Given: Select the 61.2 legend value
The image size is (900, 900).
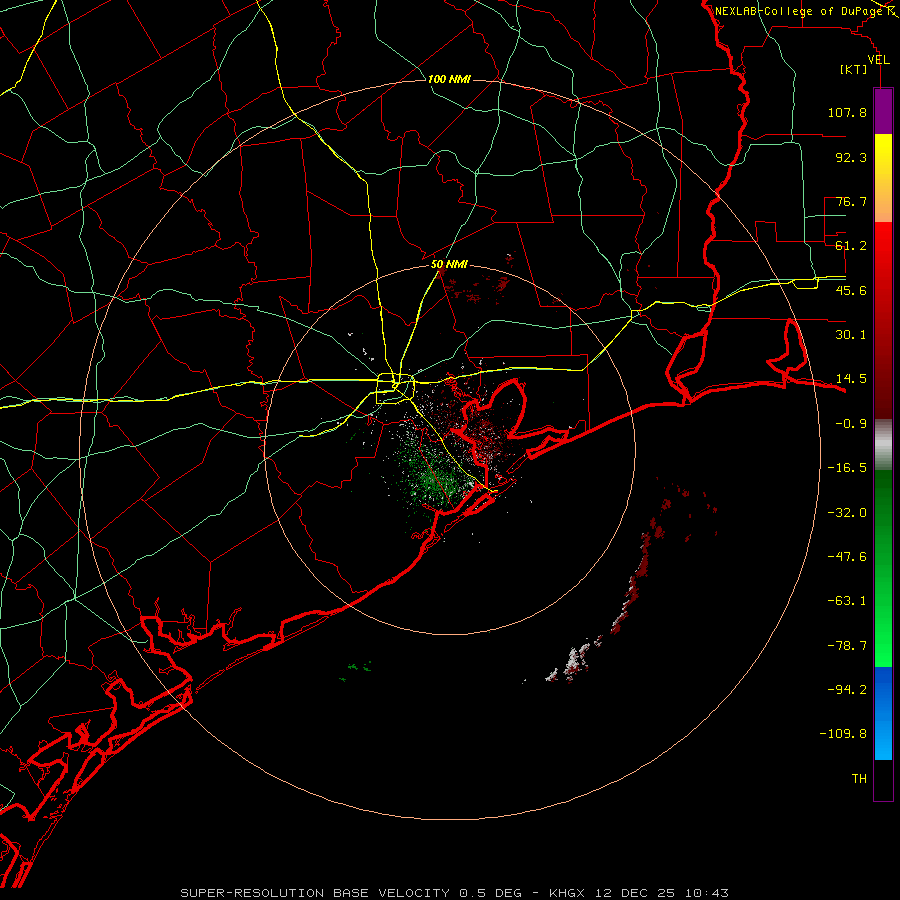Looking at the screenshot, I should [851, 246].
